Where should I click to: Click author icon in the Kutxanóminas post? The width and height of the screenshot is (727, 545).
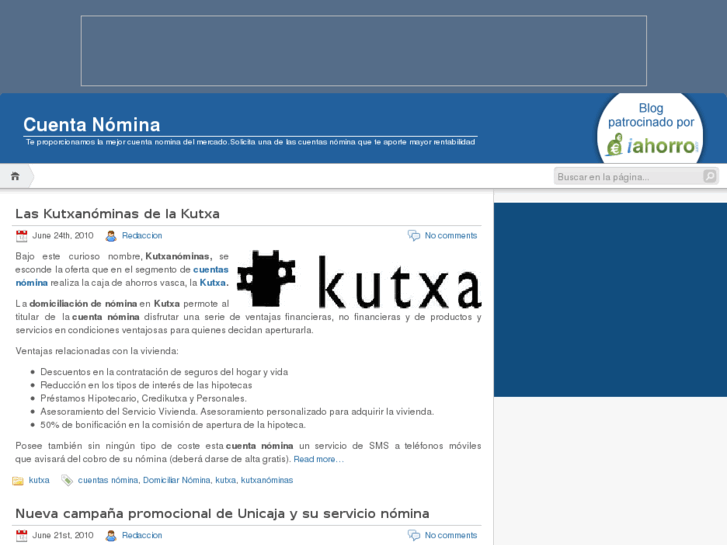pyautogui.click(x=111, y=236)
